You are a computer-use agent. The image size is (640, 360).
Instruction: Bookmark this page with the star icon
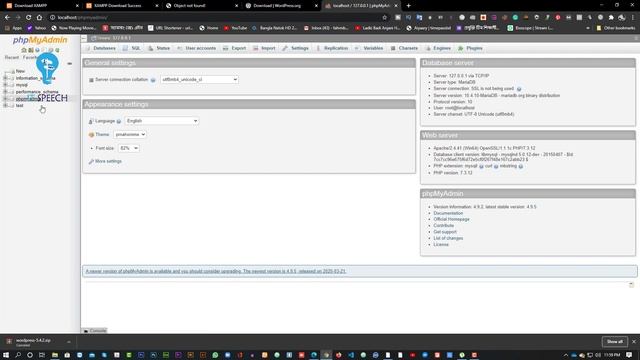click(384, 18)
